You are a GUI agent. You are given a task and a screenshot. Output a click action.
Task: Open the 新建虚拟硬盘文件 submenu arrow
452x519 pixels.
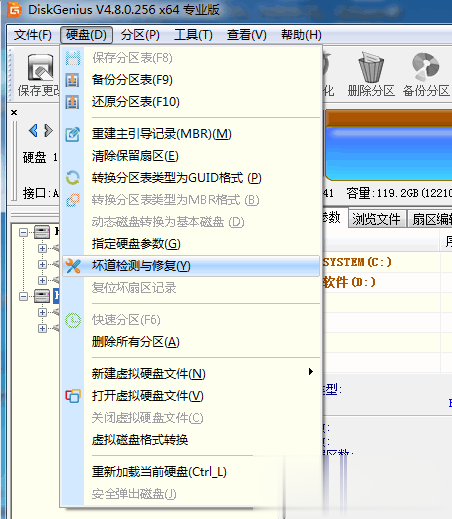pyautogui.click(x=311, y=372)
